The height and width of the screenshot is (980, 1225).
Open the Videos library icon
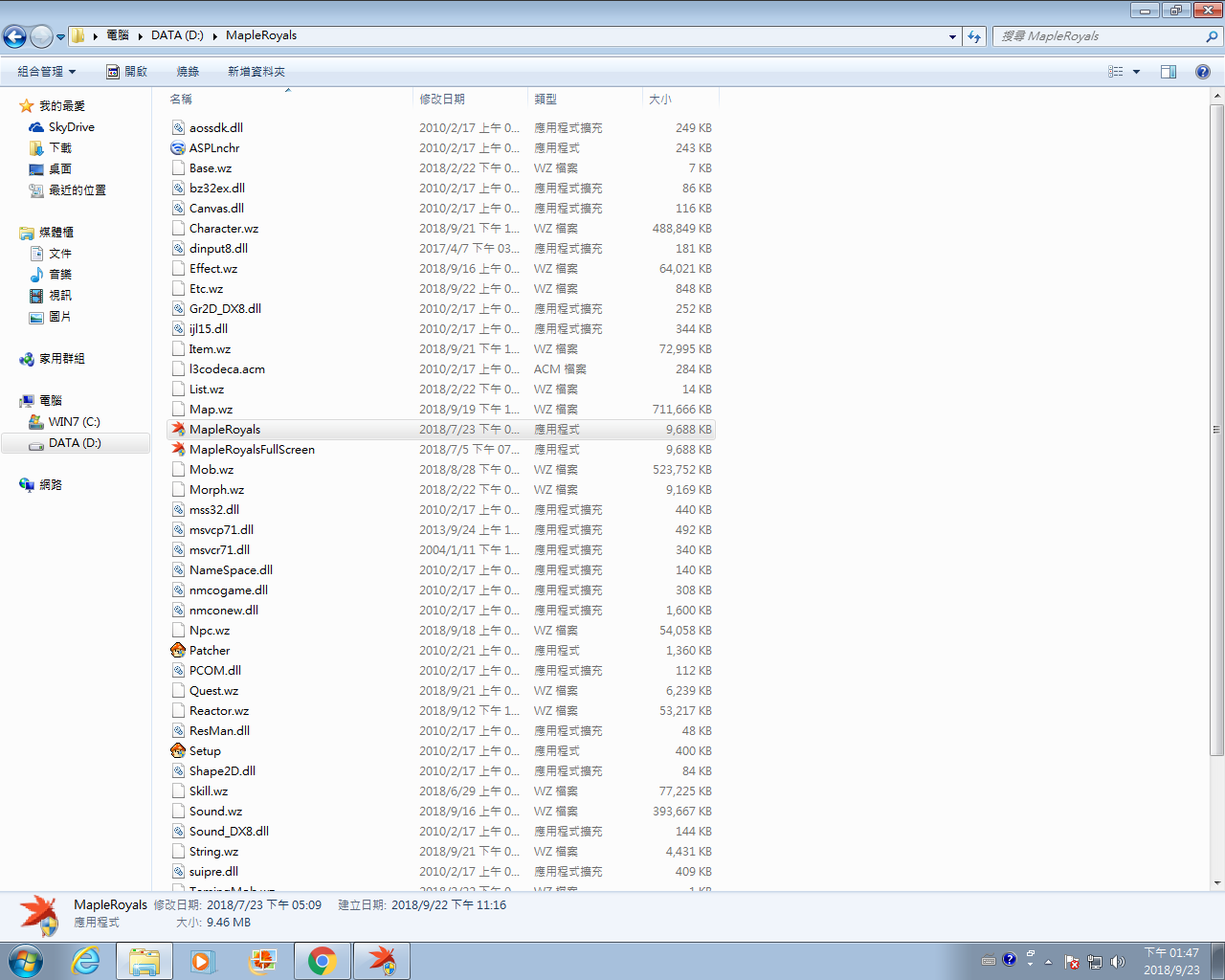[x=36, y=295]
